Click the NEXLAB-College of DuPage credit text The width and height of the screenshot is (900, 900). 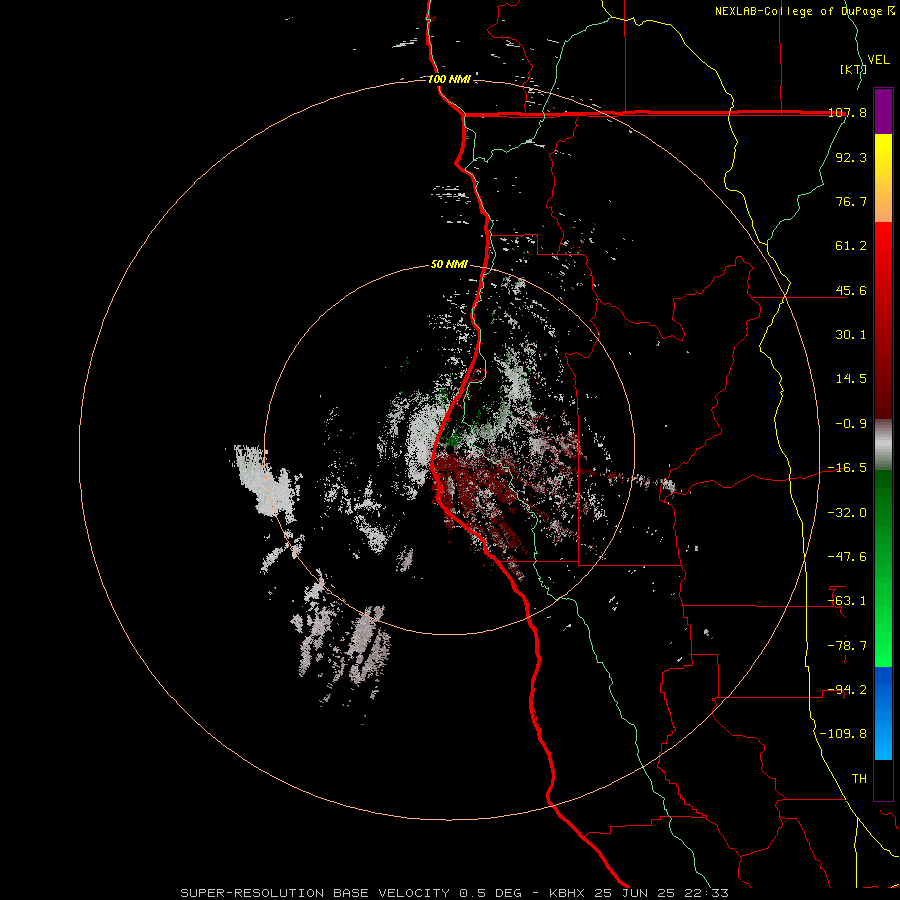pyautogui.click(x=804, y=11)
